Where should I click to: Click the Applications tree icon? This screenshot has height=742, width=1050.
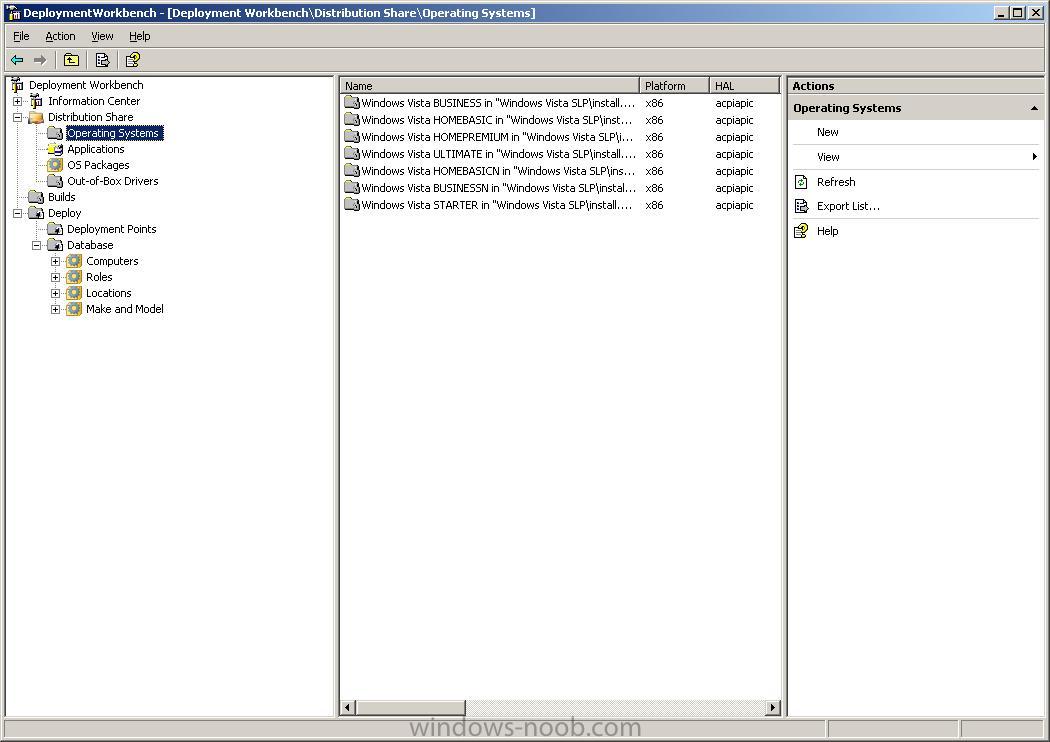pos(55,149)
